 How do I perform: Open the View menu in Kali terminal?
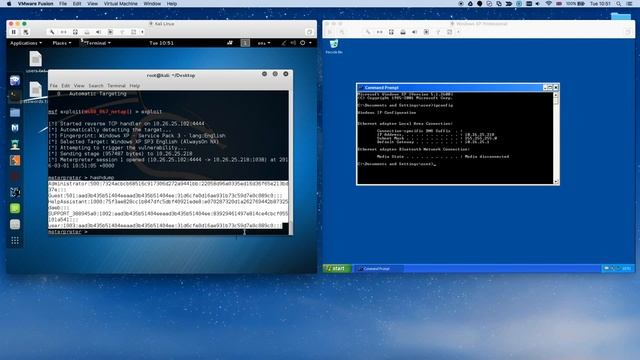pos(79,86)
